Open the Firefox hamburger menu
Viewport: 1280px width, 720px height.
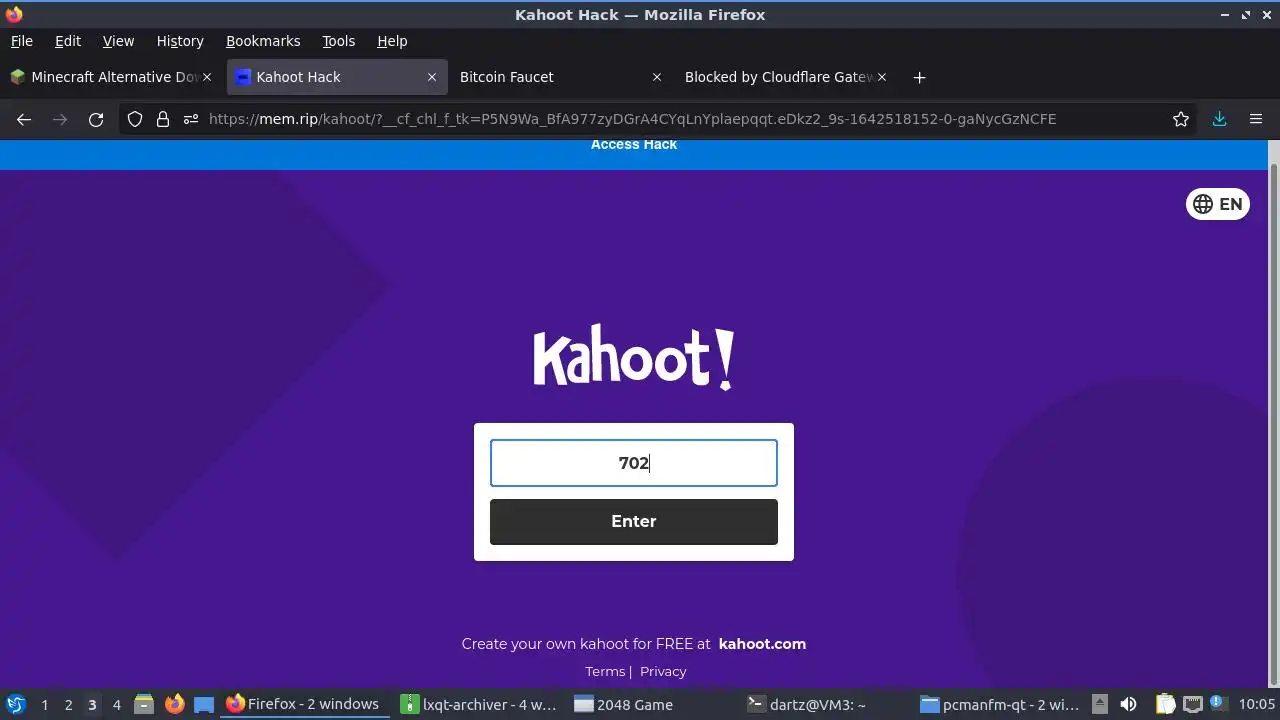click(1256, 119)
